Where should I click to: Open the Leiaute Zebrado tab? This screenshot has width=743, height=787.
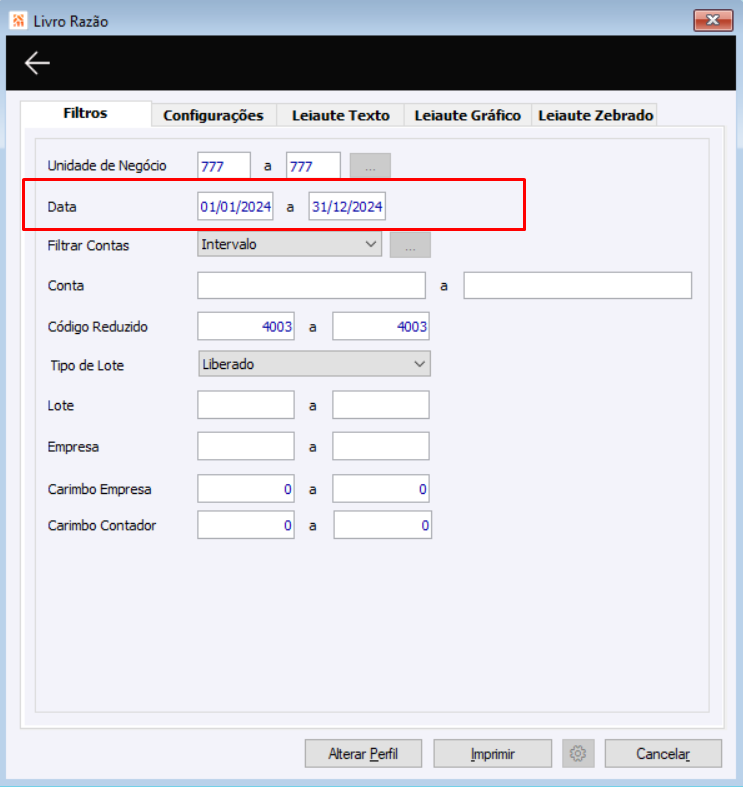click(595, 115)
